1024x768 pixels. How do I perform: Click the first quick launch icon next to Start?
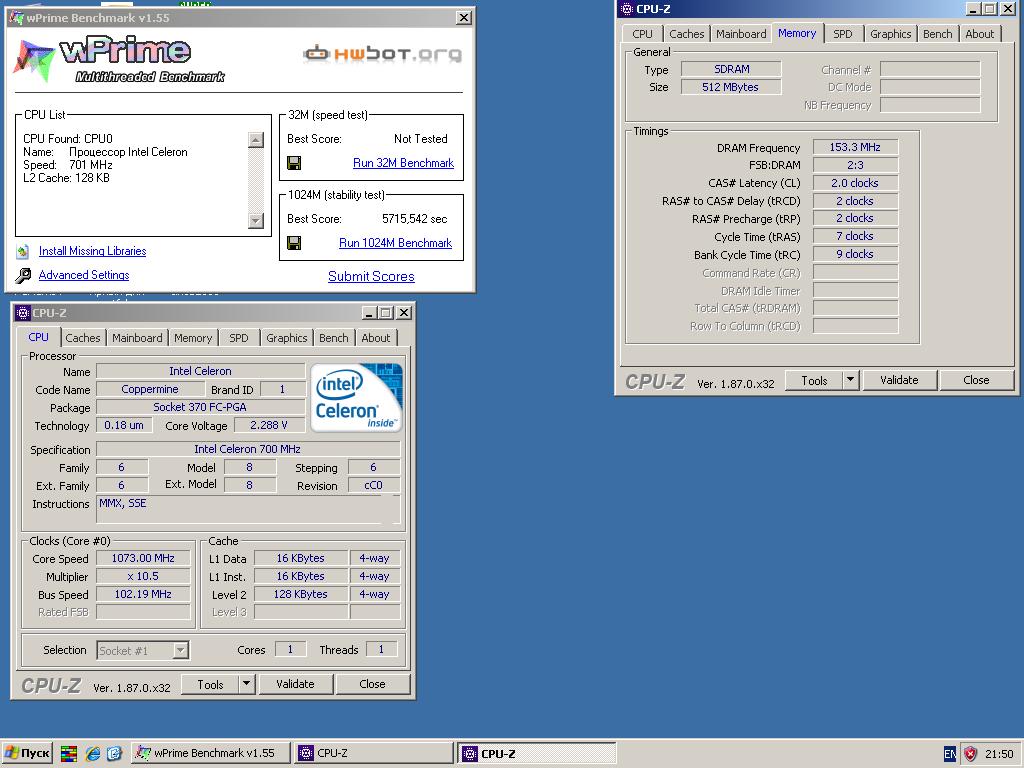pos(69,754)
